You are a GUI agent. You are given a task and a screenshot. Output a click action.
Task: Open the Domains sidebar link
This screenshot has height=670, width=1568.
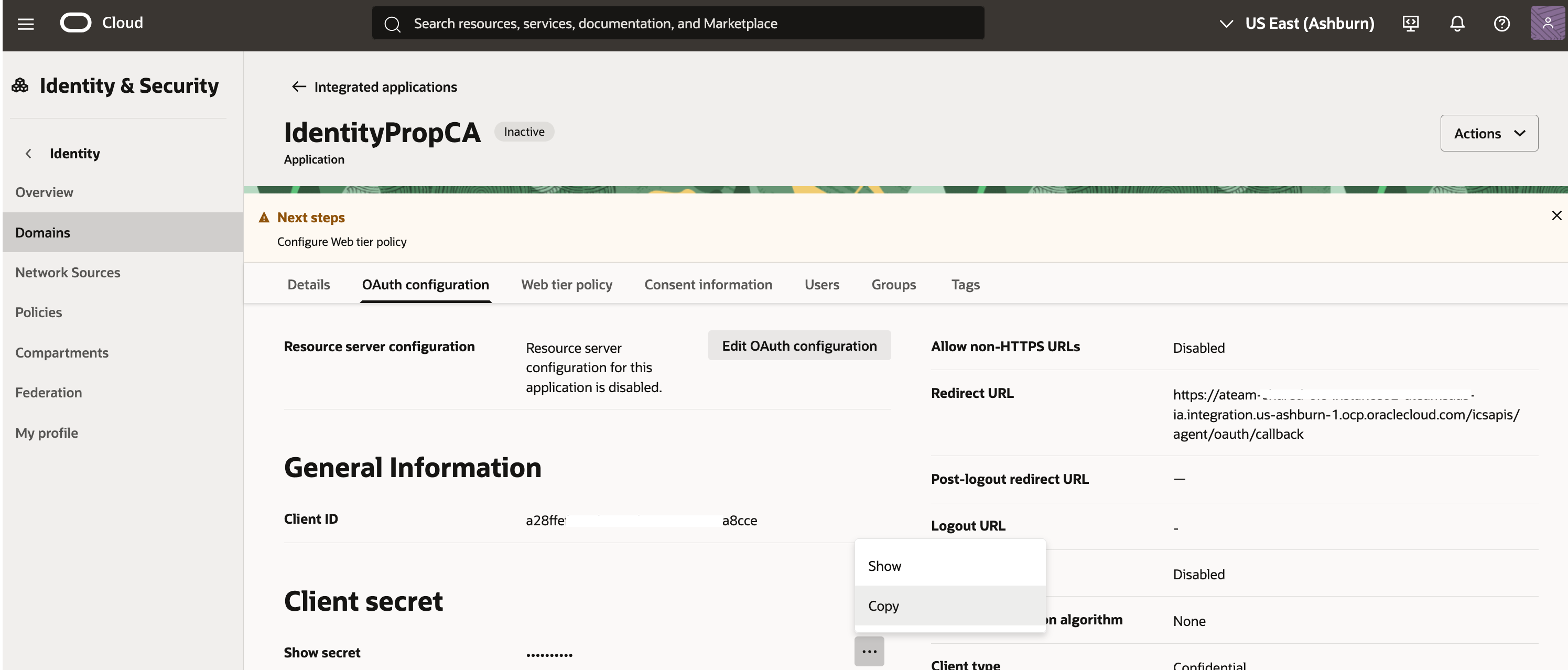(42, 232)
